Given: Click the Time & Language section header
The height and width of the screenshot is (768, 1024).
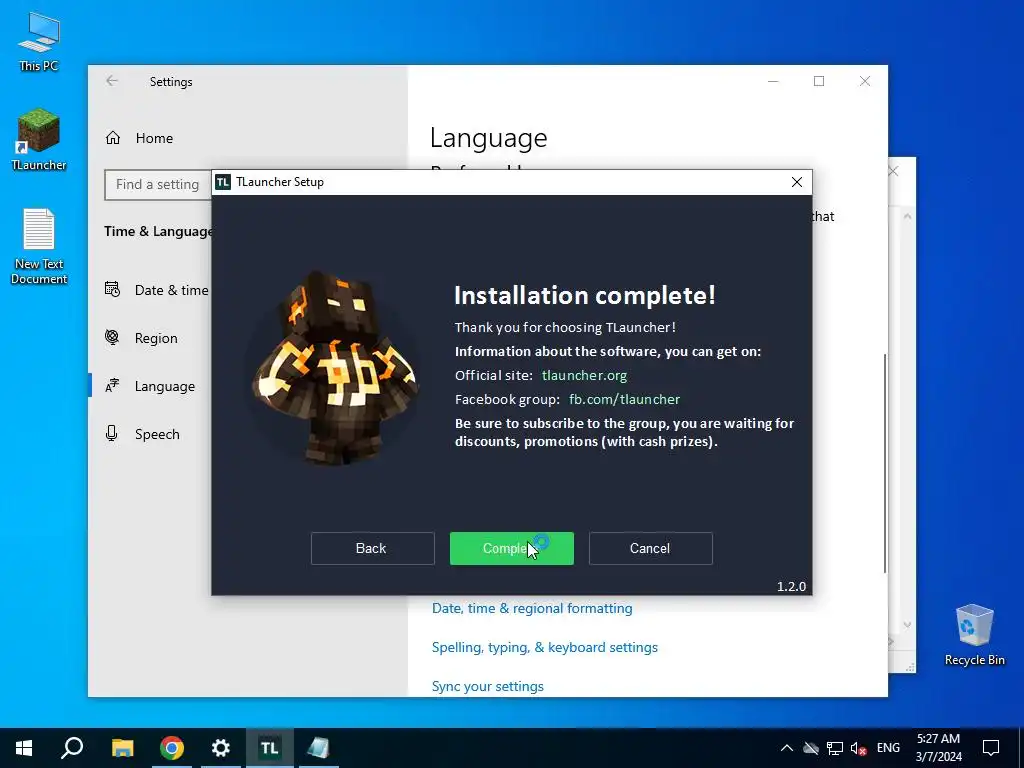Looking at the screenshot, I should tap(158, 231).
